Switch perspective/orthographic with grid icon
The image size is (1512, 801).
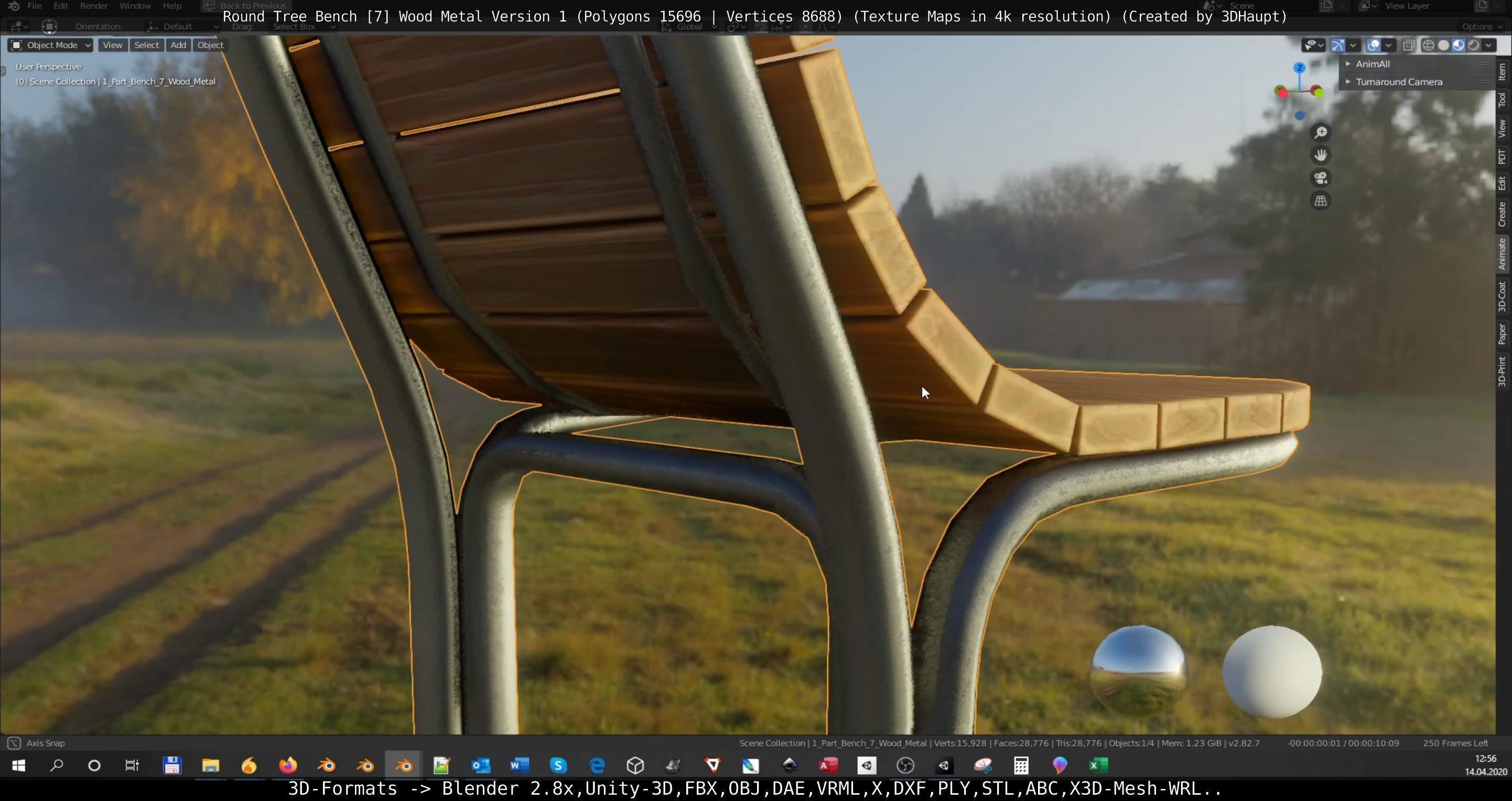click(x=1321, y=201)
